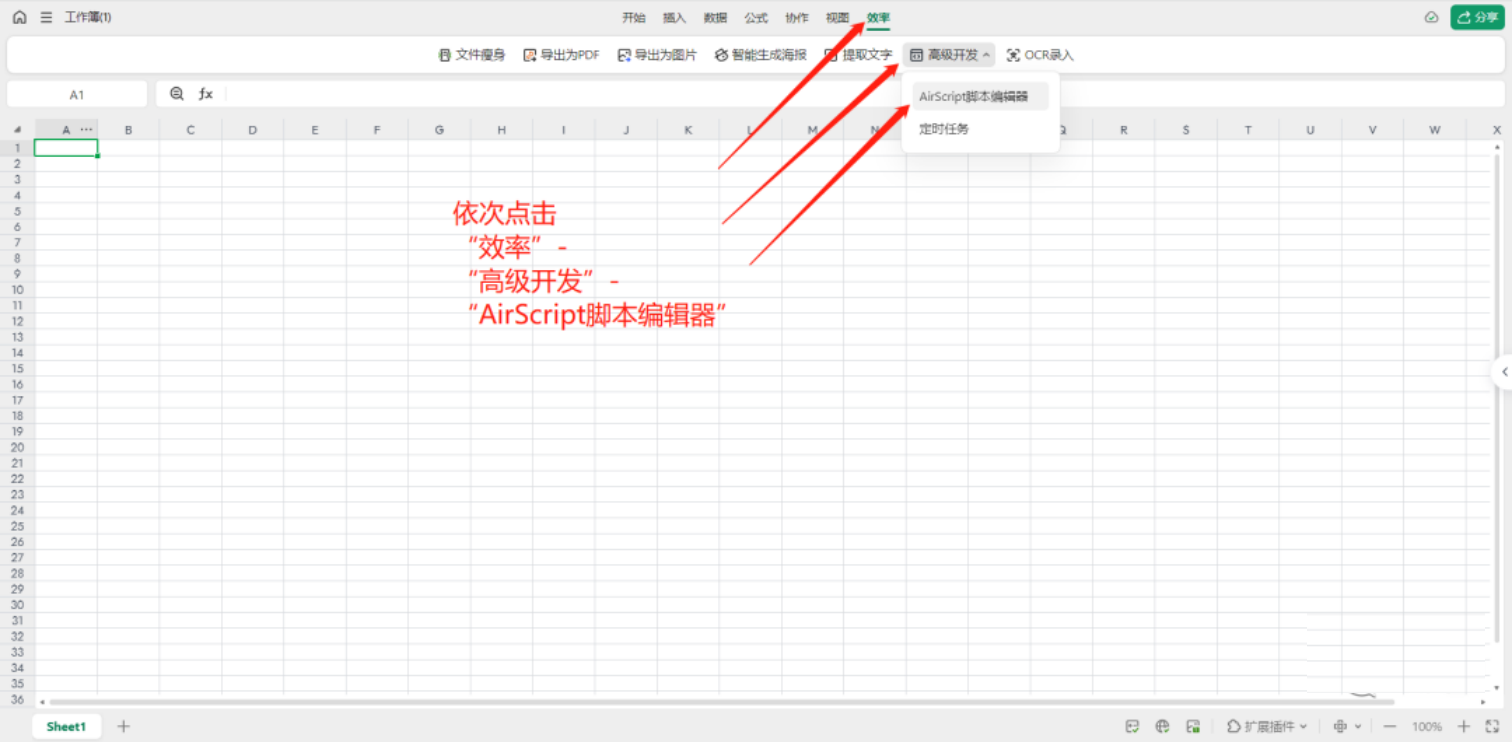Select column H header
This screenshot has height=742, width=1512.
click(502, 130)
